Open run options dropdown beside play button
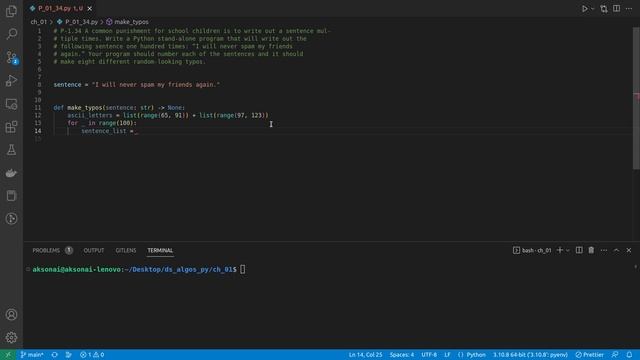This screenshot has height=360, width=640. click(x=593, y=9)
